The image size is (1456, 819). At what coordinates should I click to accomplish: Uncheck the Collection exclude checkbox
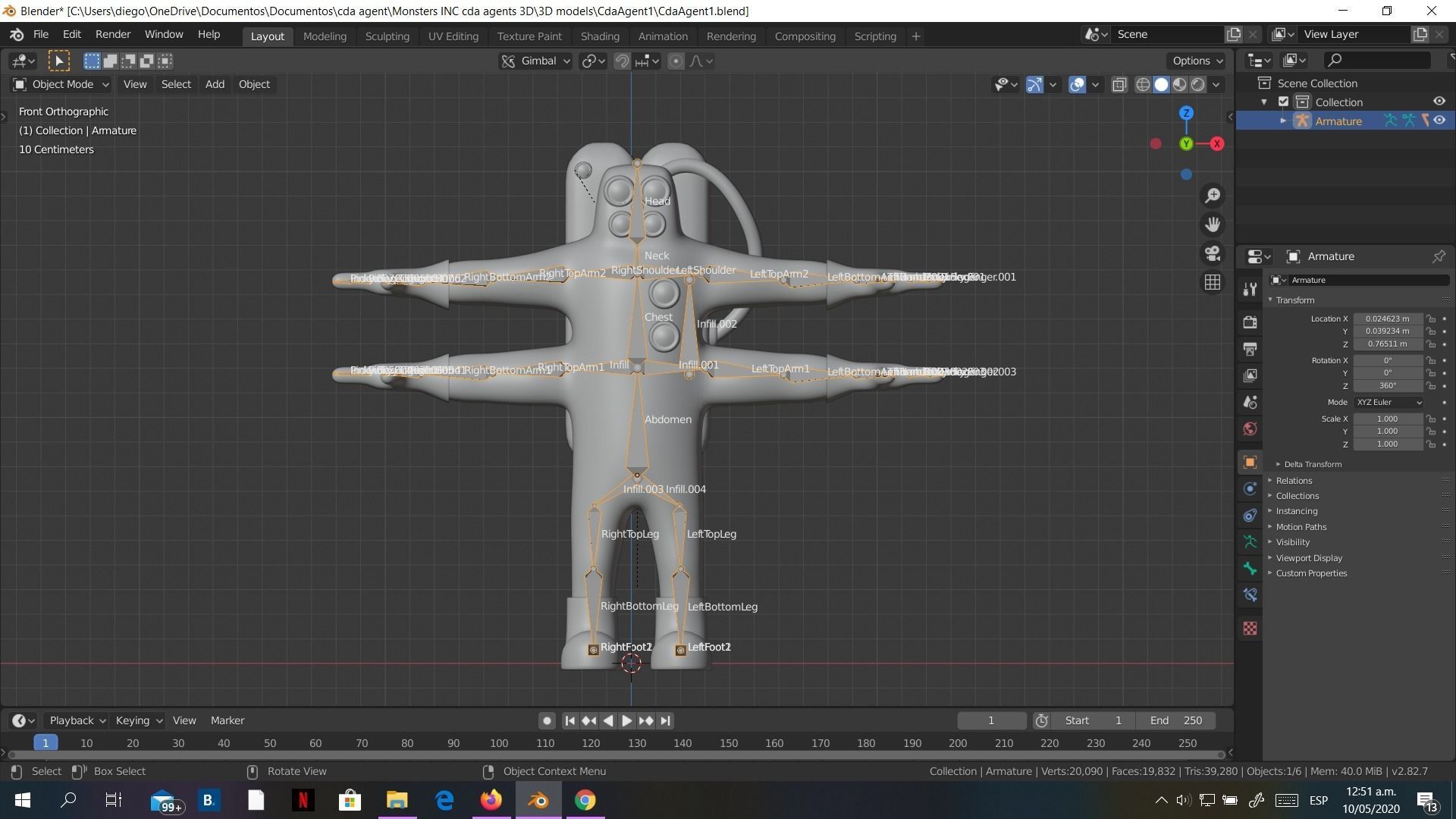tap(1283, 102)
